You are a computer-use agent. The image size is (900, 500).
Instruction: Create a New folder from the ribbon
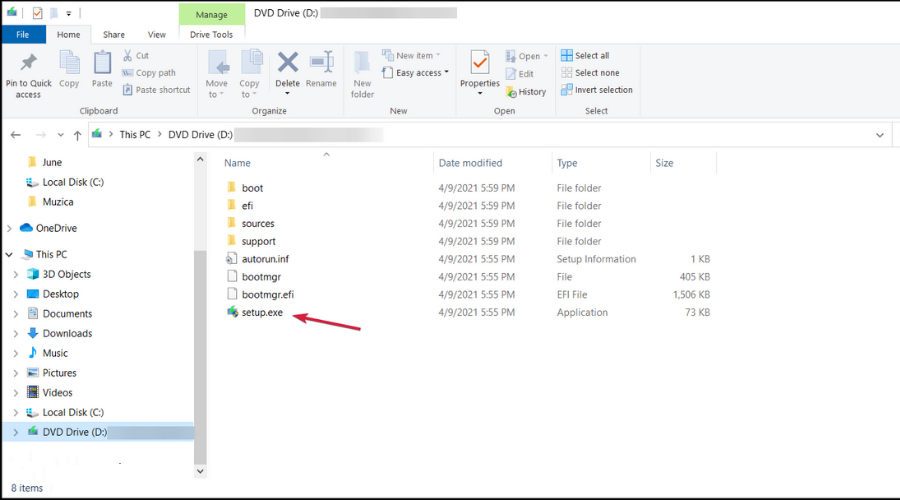coord(362,72)
